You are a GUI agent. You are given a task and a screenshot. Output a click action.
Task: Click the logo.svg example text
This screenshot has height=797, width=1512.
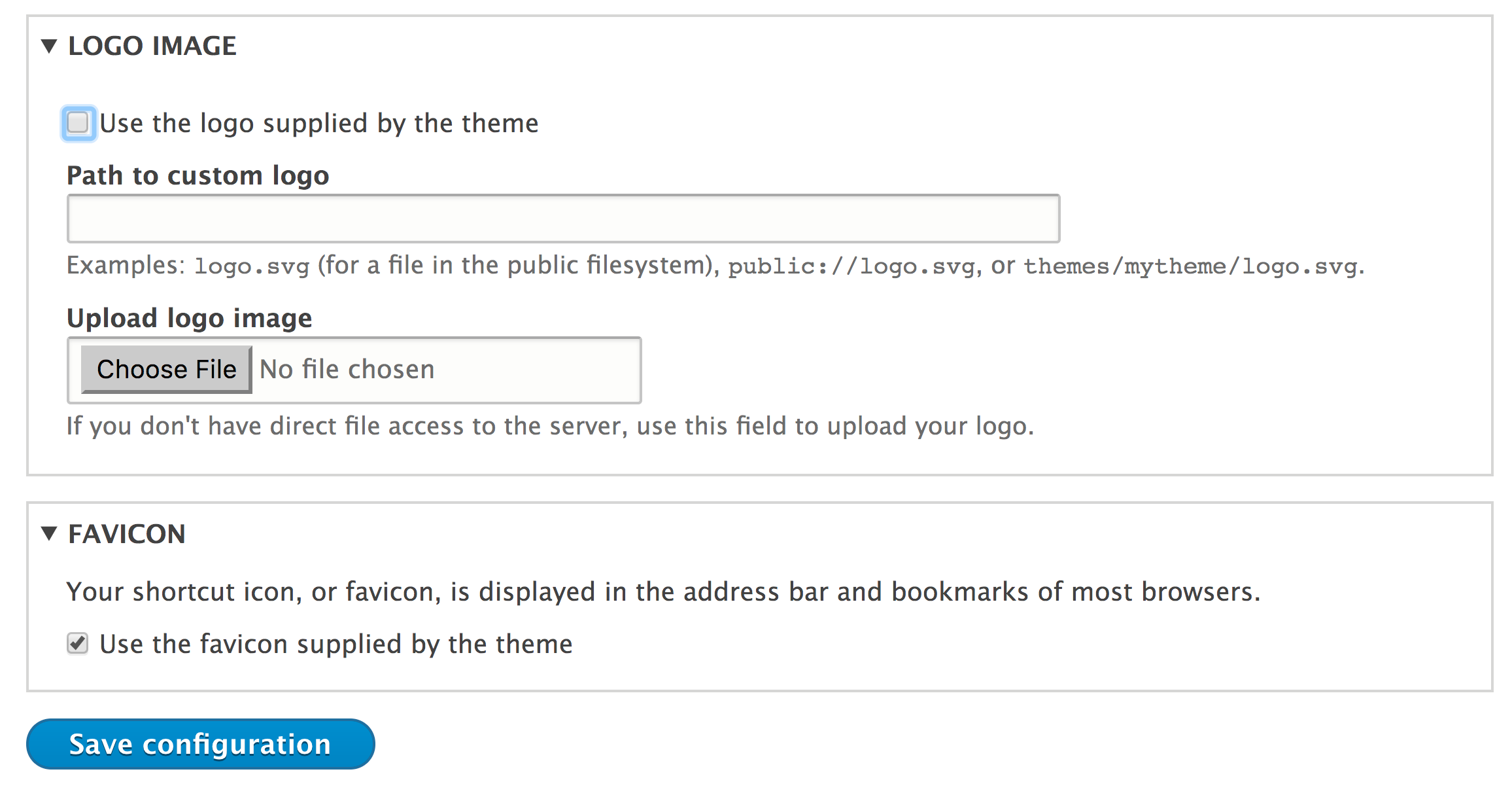click(x=252, y=266)
